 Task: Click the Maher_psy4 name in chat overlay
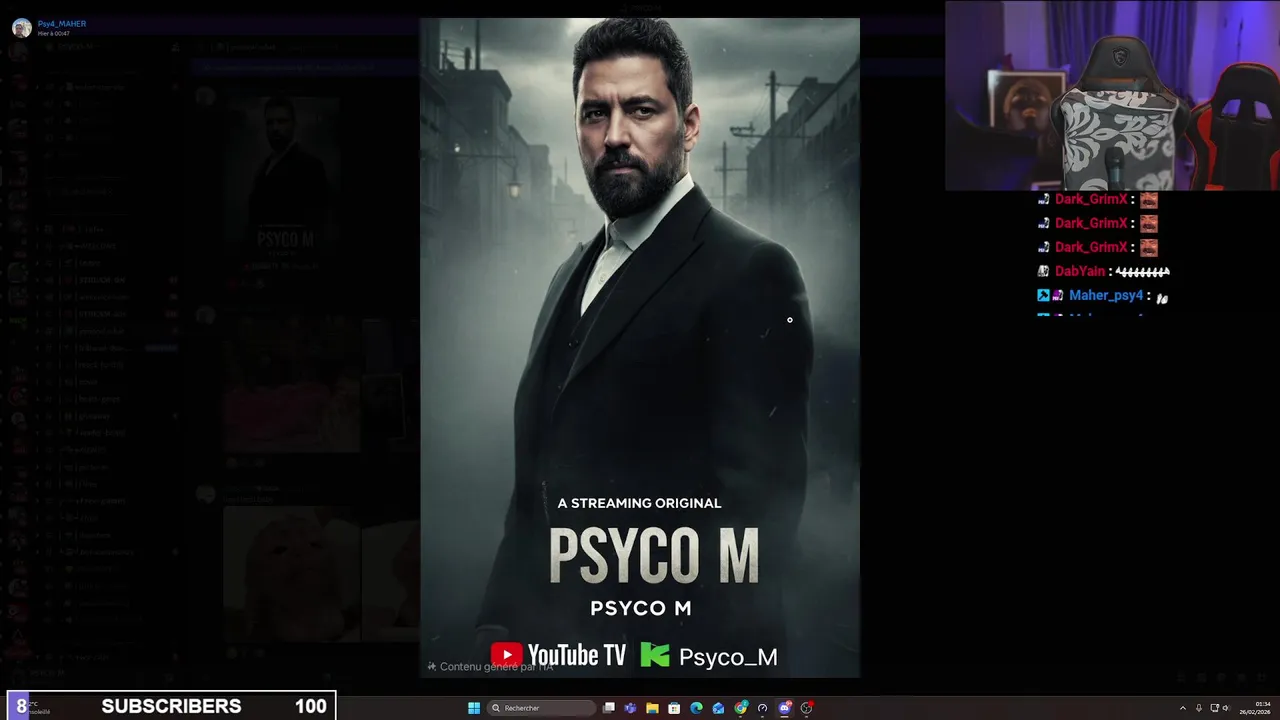(x=1106, y=295)
